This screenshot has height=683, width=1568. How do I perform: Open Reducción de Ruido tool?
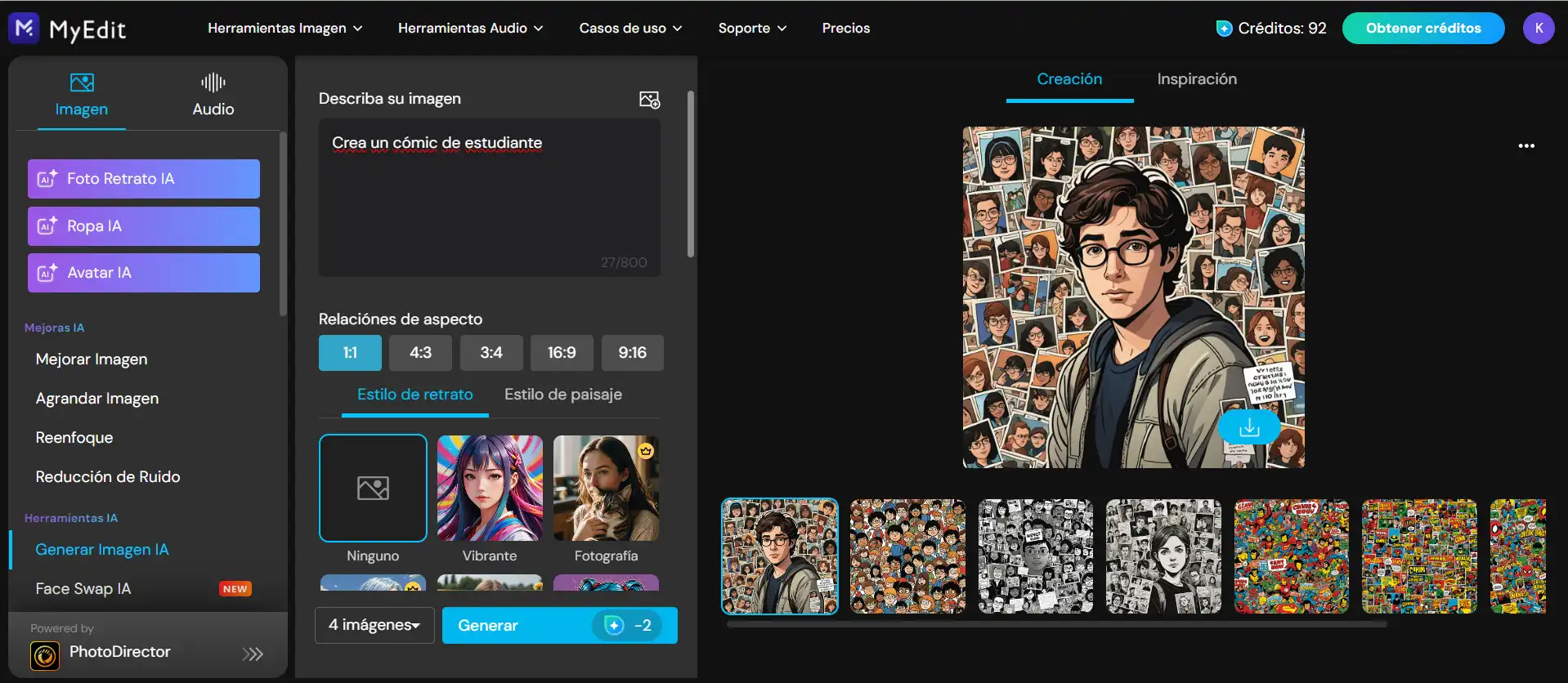[x=108, y=477]
